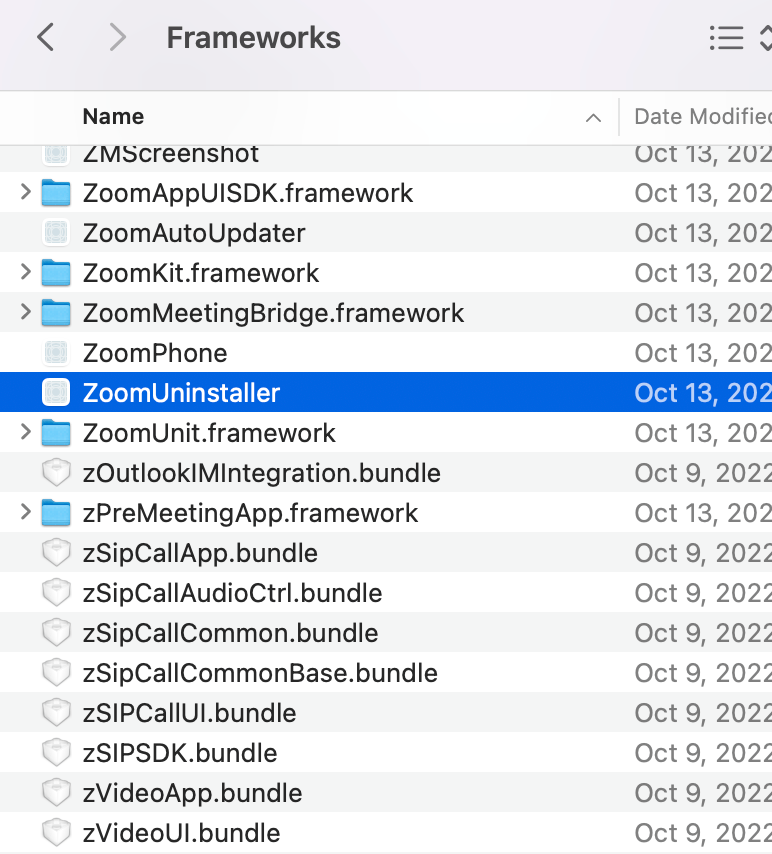Expand the ZoomAppUISDK.framework folder

click(x=26, y=192)
